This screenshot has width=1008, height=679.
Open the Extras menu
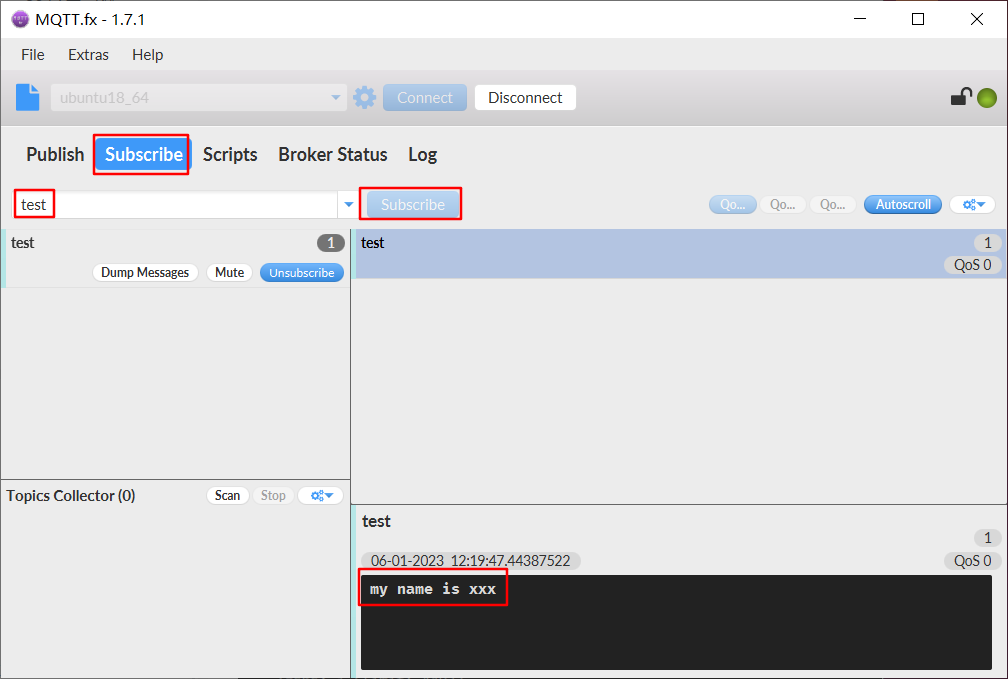[x=88, y=55]
